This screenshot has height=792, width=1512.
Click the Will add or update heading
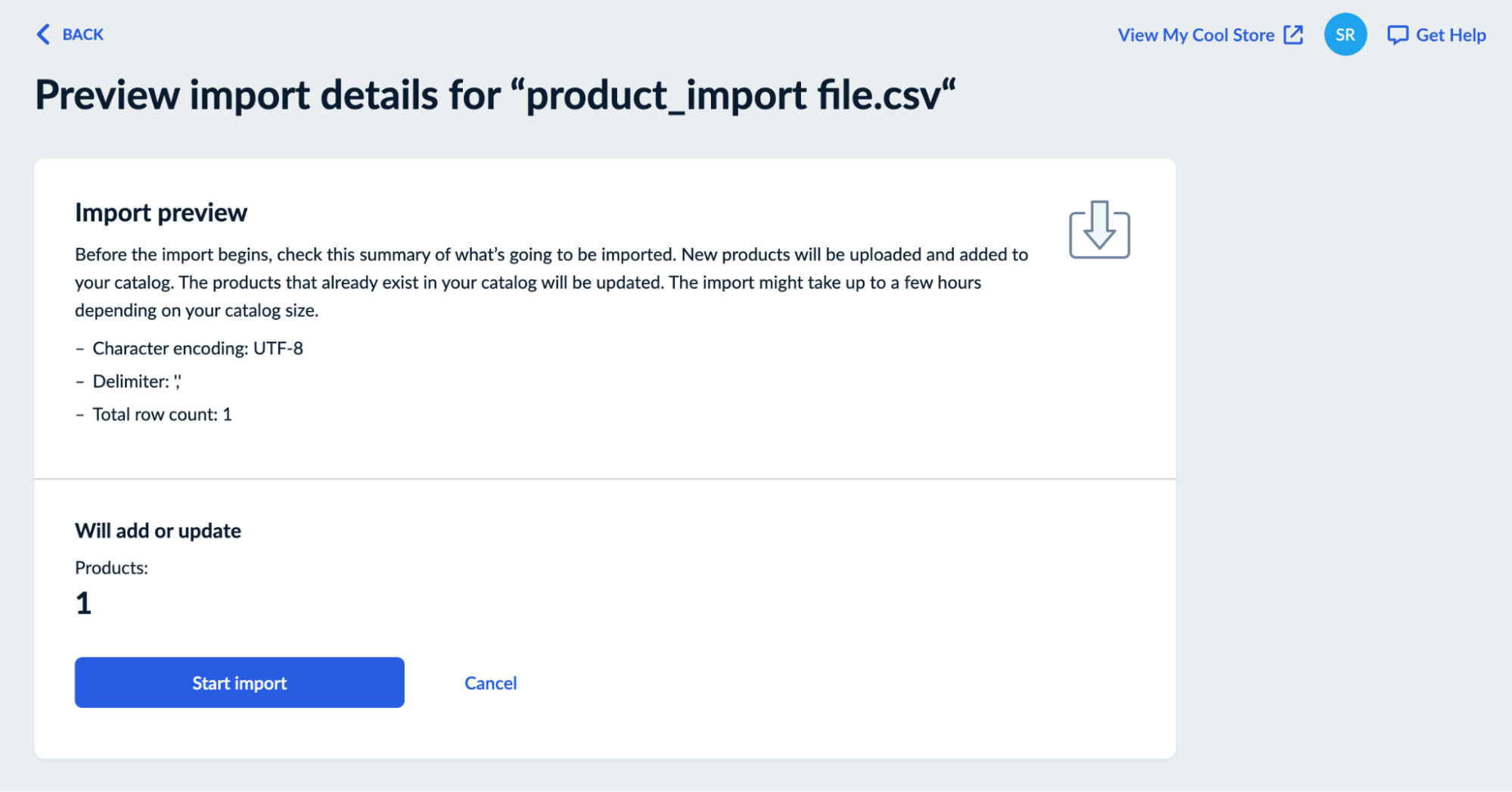click(157, 530)
